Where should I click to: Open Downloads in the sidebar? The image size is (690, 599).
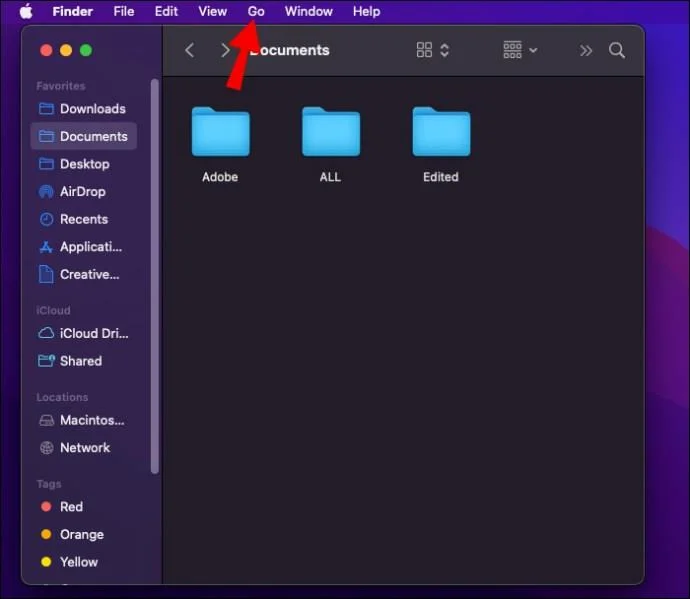pos(83,109)
